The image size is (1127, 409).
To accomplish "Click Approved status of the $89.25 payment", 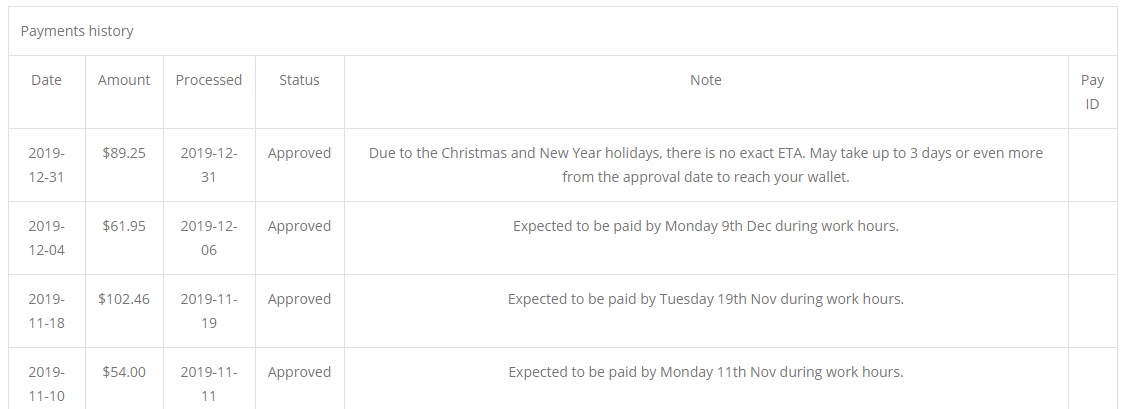I will coord(299,153).
